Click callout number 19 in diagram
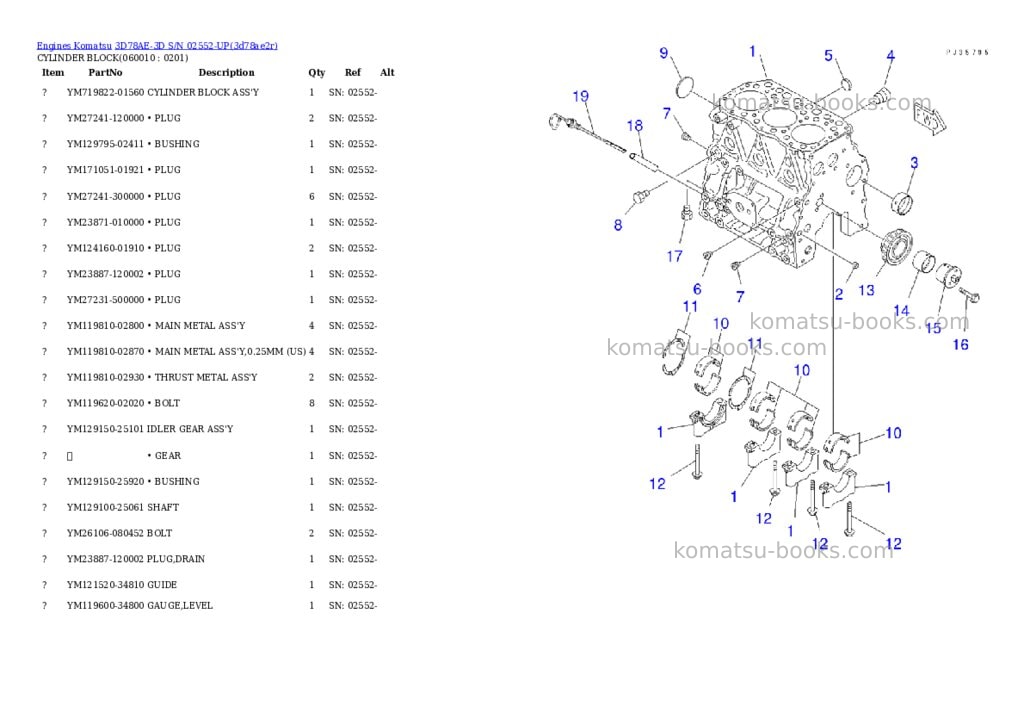This screenshot has height=725, width=1024. tap(581, 97)
